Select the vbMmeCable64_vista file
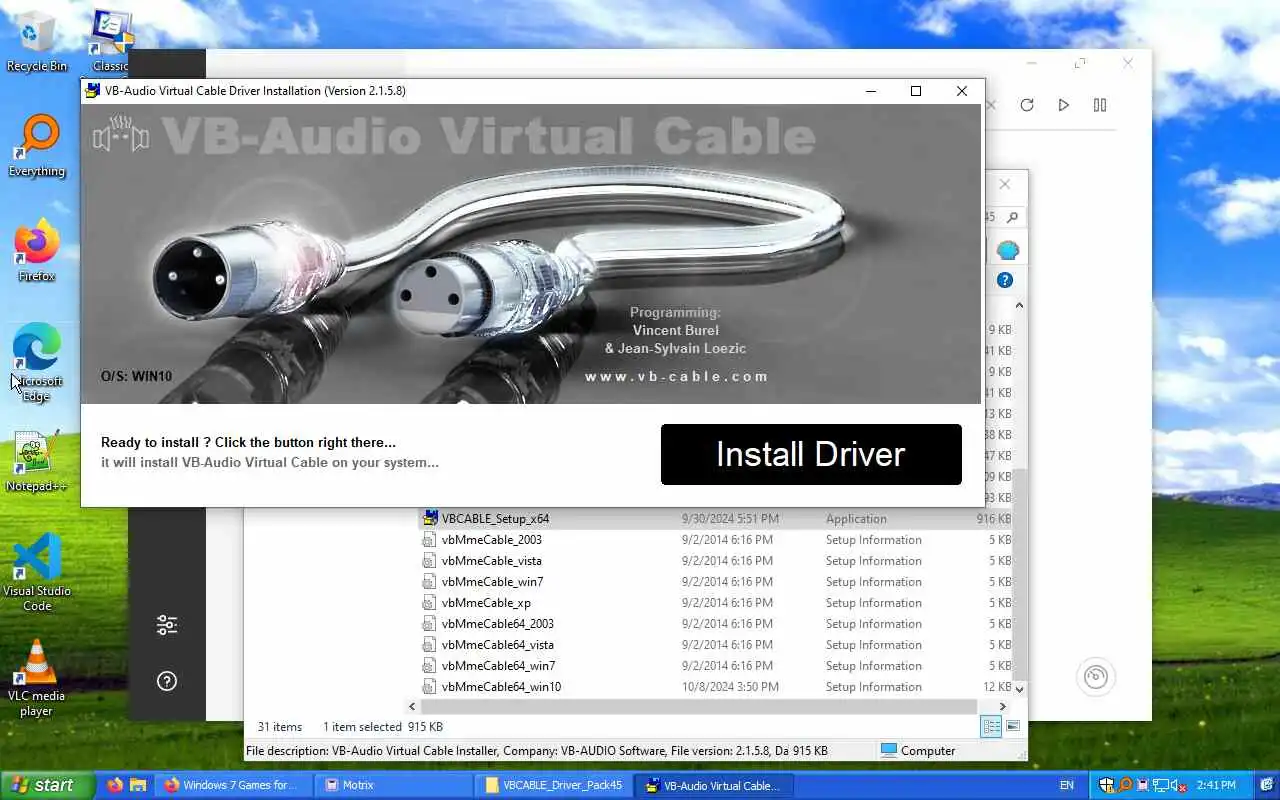The image size is (1280, 800). click(x=497, y=645)
